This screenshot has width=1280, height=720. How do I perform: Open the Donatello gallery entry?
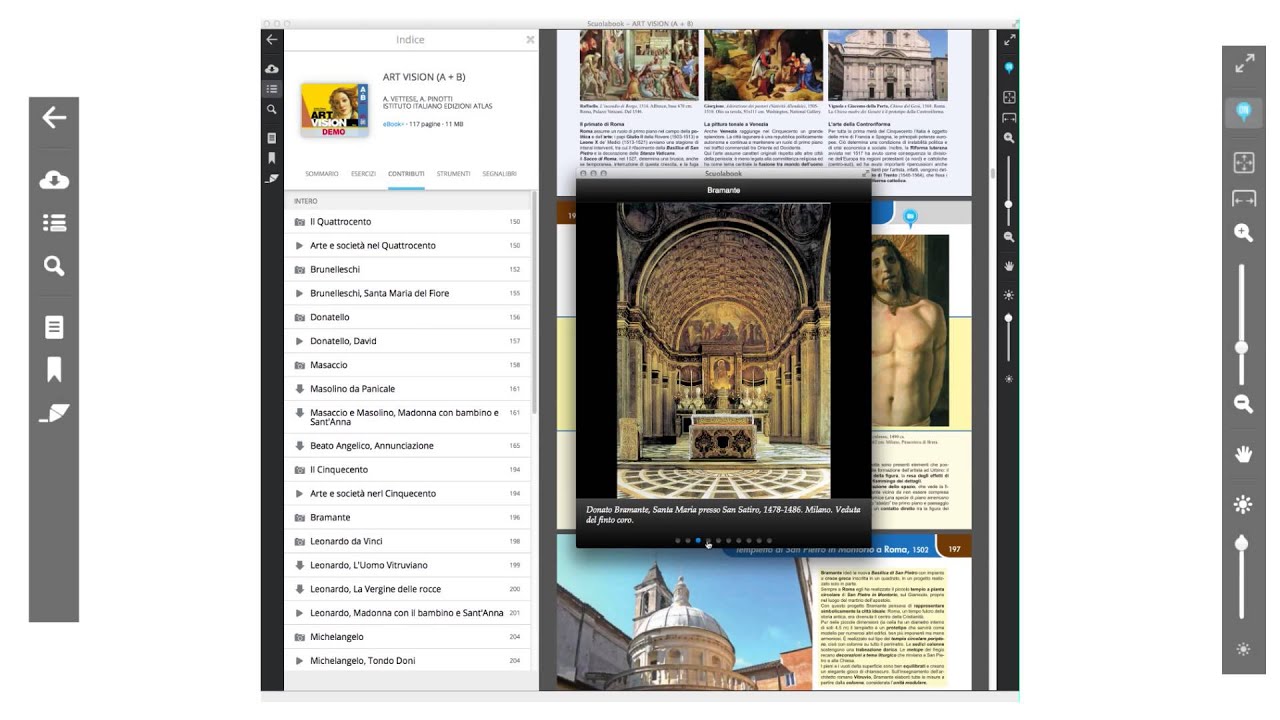408,317
